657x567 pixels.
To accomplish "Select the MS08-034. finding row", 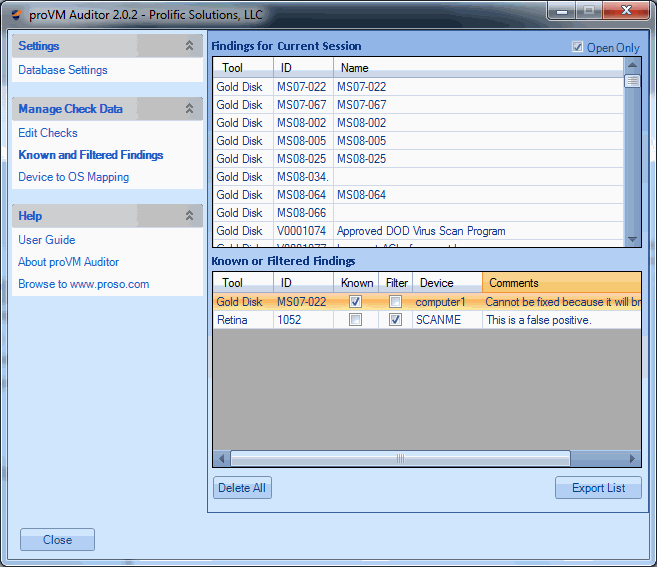I will click(418, 177).
